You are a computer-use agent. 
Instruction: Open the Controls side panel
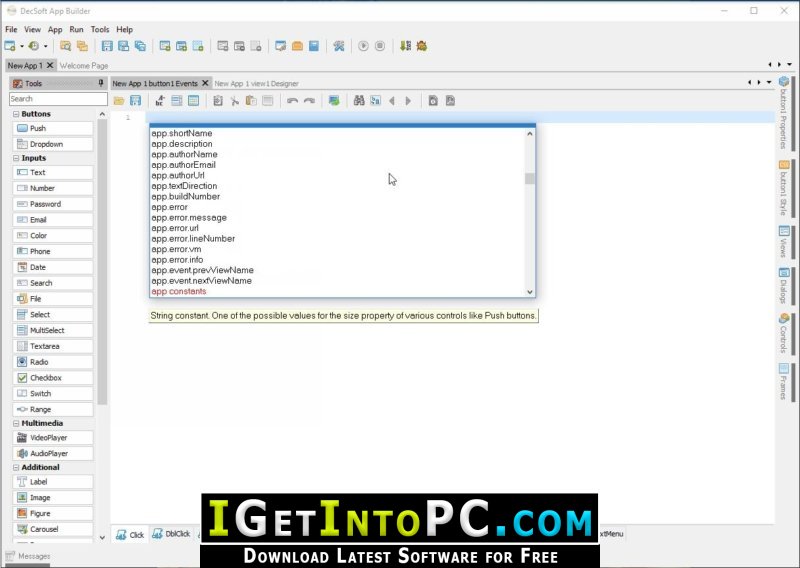783,333
